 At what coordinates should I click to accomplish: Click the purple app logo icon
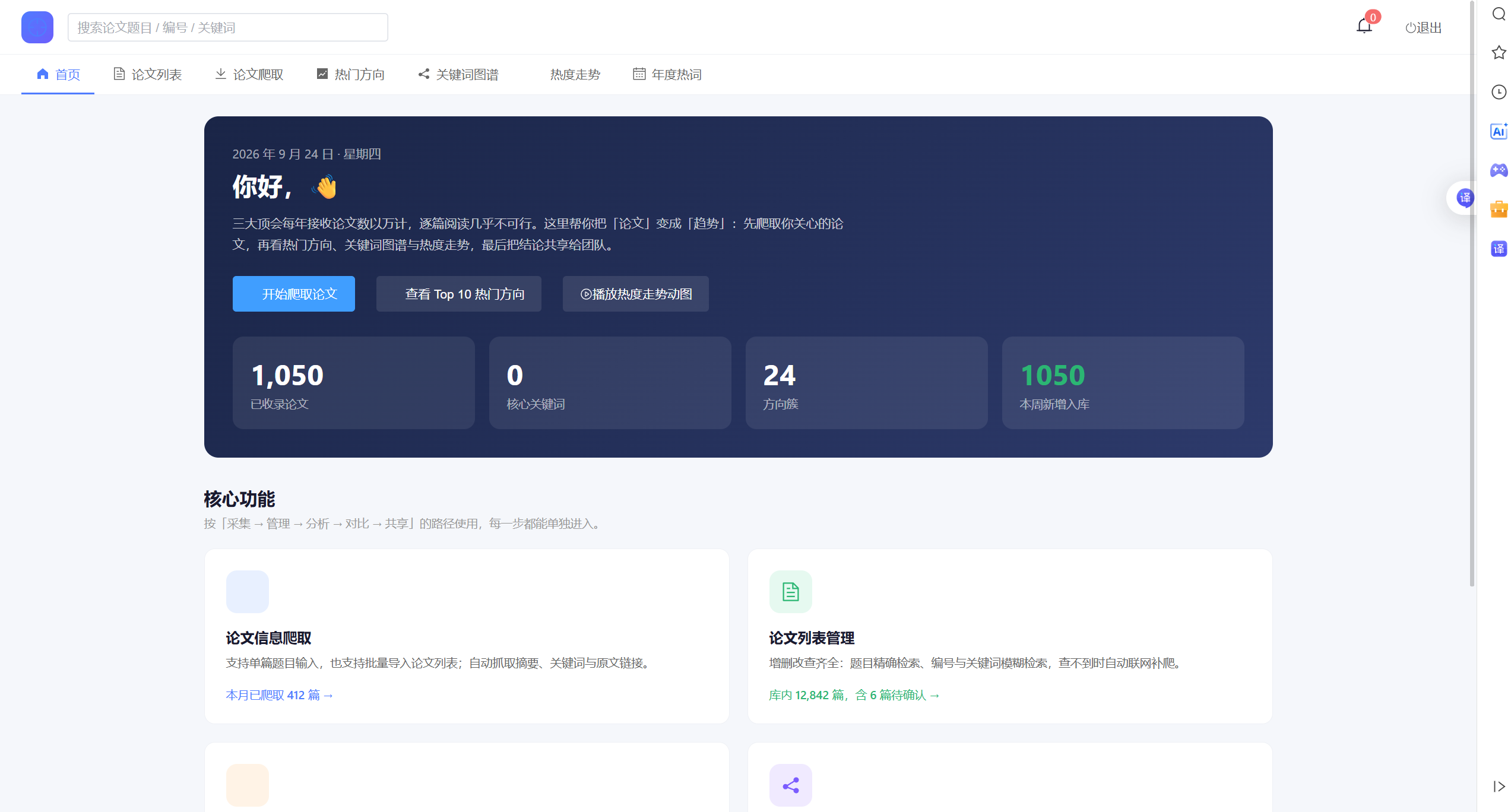pos(37,27)
